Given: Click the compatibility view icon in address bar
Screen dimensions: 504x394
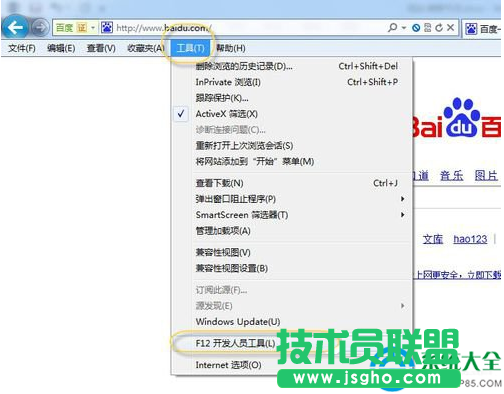Looking at the screenshot, I should tap(428, 27).
